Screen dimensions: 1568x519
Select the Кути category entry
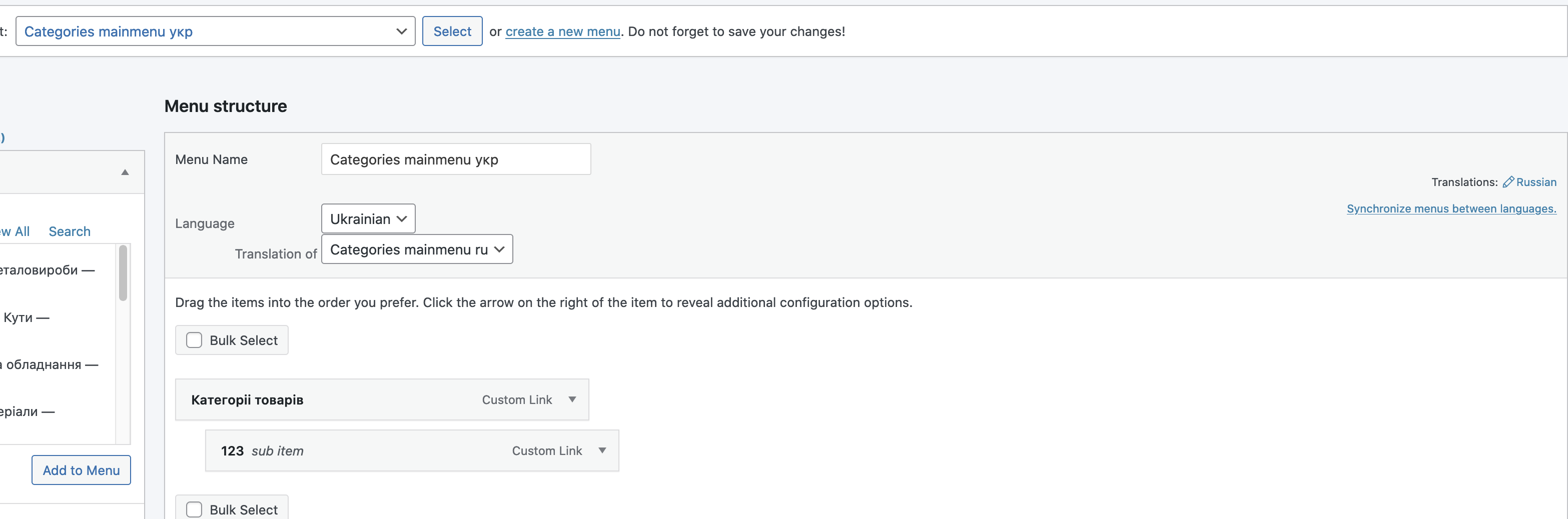tap(18, 317)
